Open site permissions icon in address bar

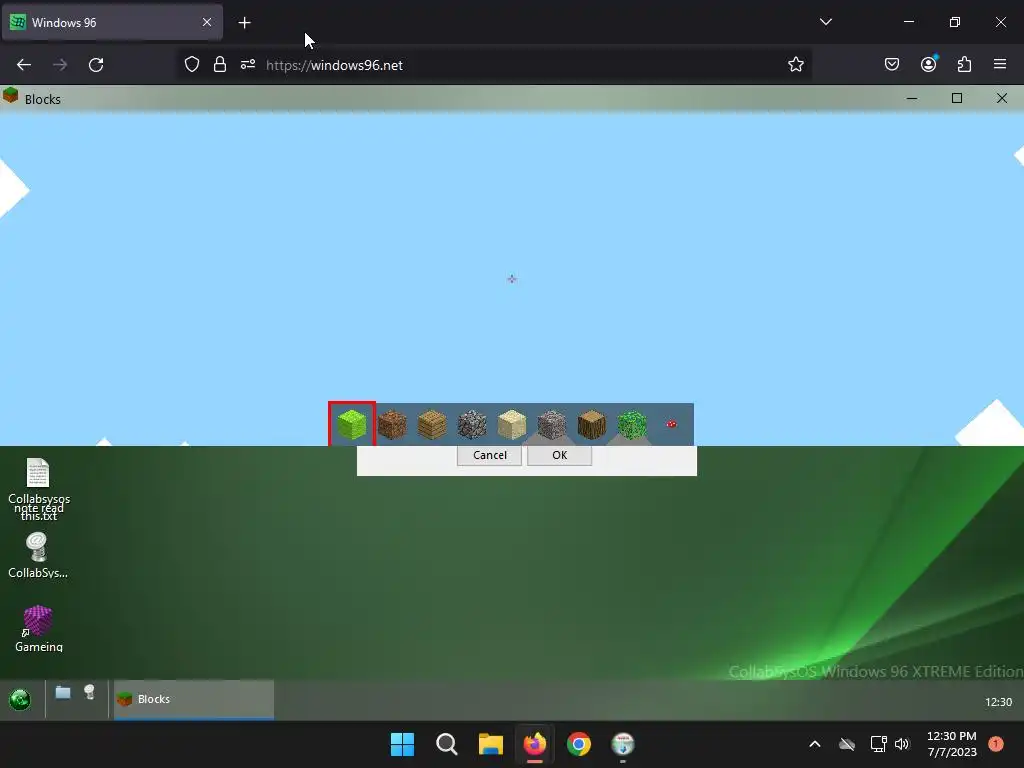pyautogui.click(x=248, y=65)
